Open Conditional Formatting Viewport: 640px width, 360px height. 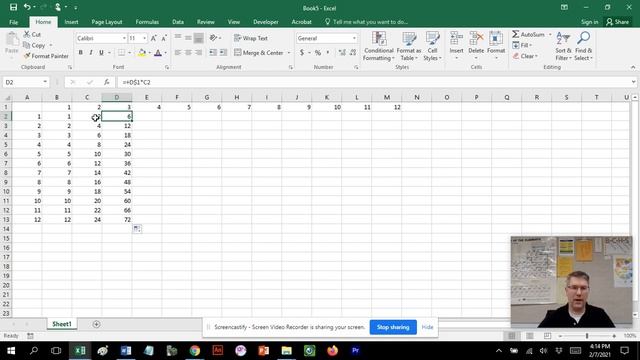coord(379,46)
